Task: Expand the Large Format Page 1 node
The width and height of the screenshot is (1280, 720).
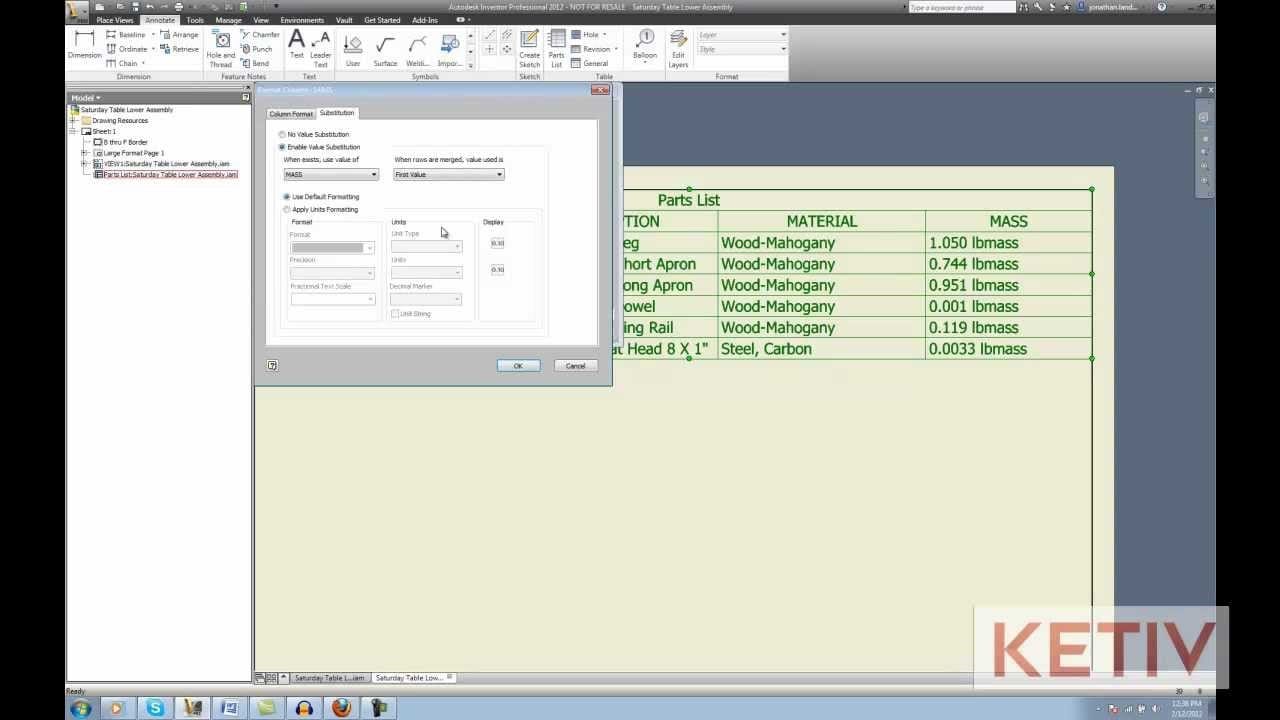Action: click(x=84, y=153)
